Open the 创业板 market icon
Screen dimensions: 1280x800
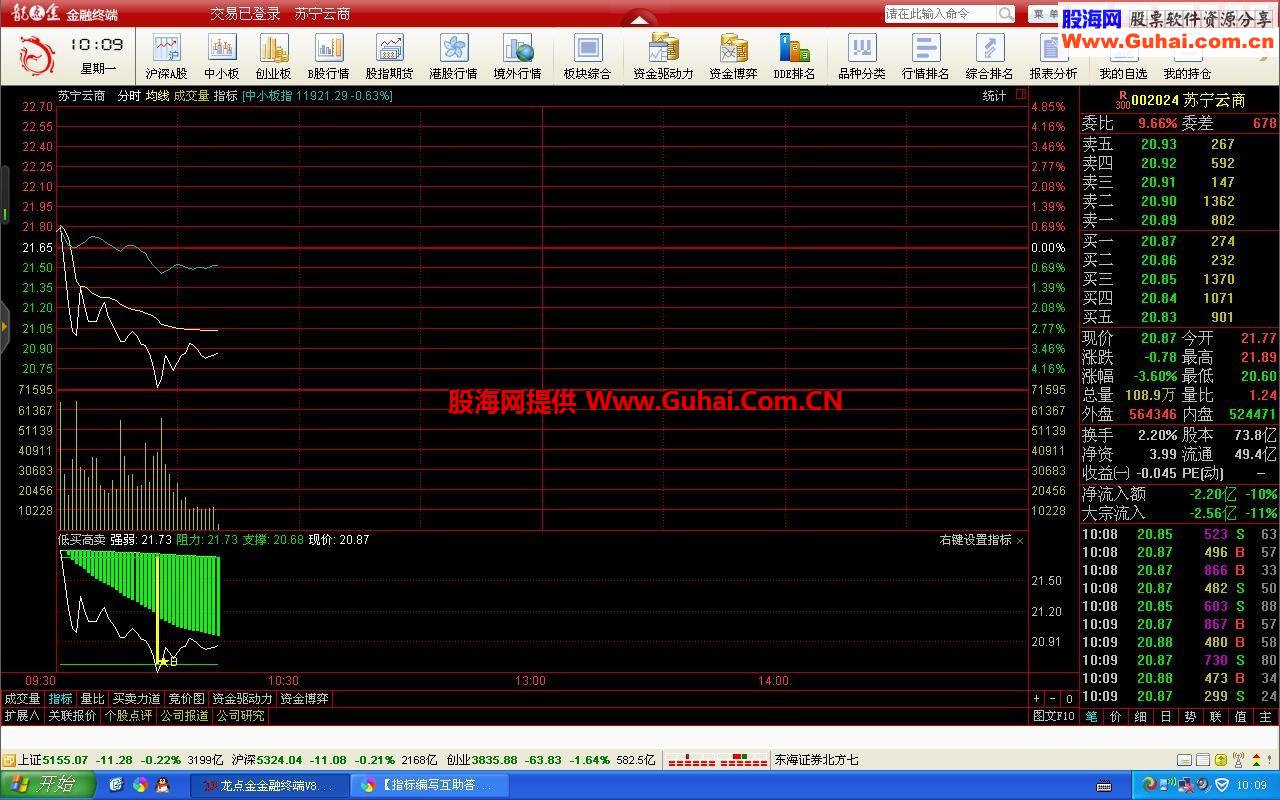tap(273, 57)
